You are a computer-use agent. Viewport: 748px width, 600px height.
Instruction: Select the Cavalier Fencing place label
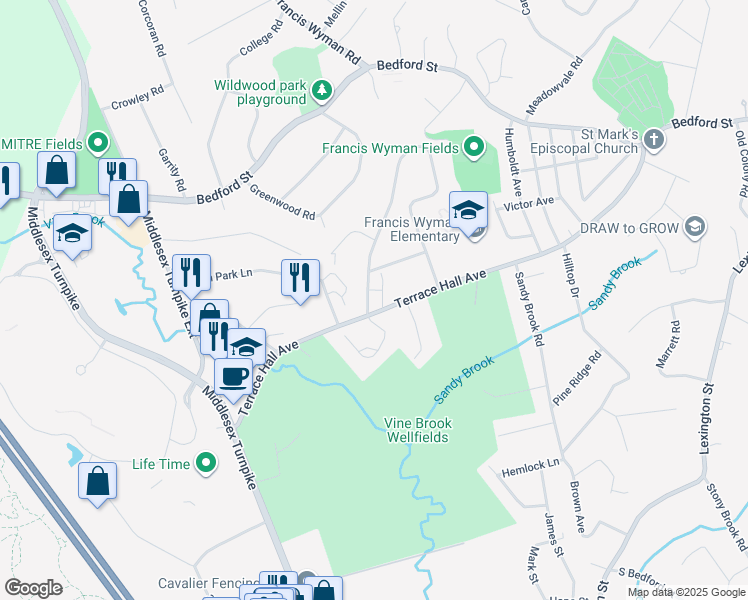(x=209, y=583)
